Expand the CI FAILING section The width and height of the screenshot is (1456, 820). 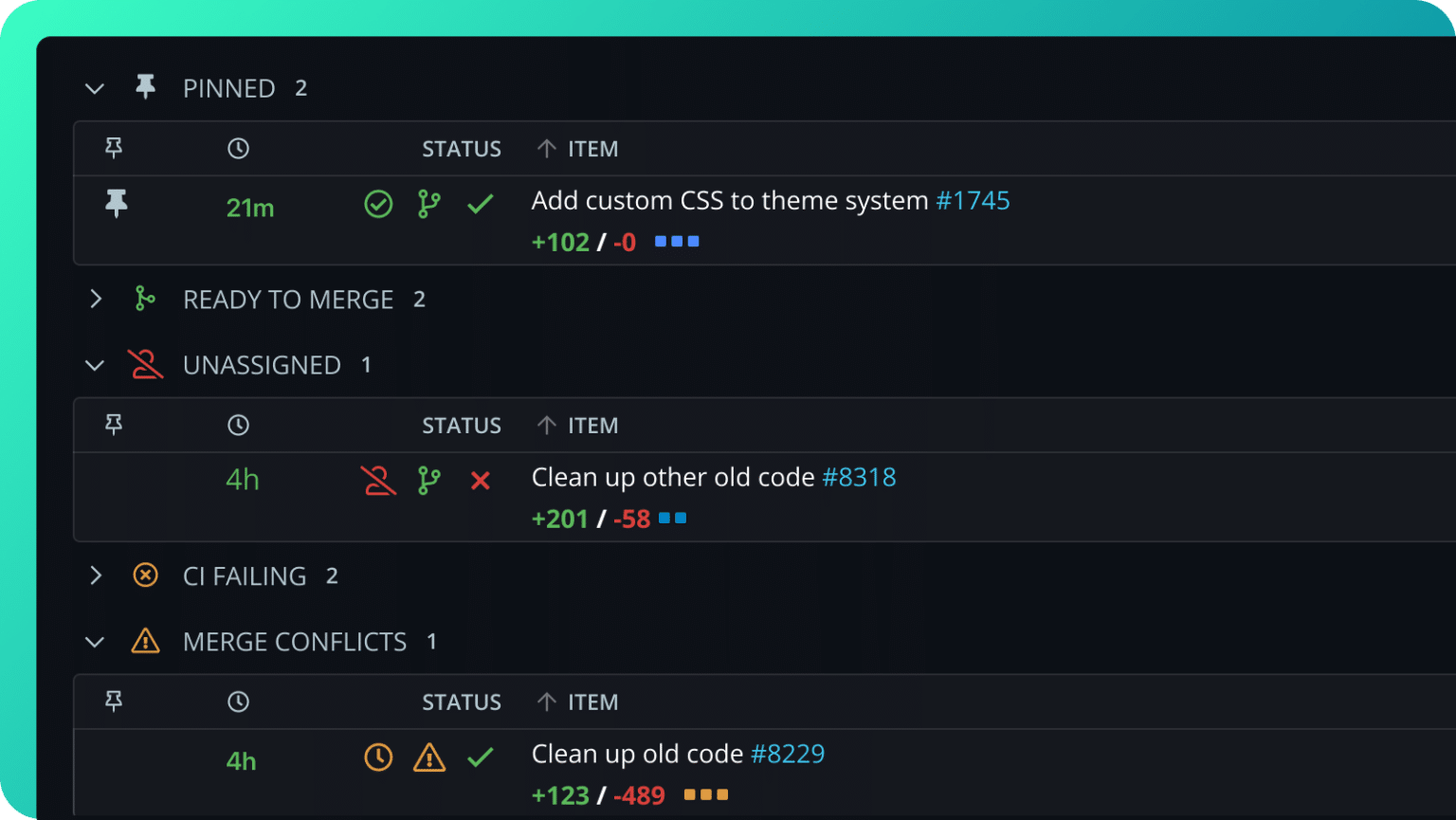coord(95,575)
